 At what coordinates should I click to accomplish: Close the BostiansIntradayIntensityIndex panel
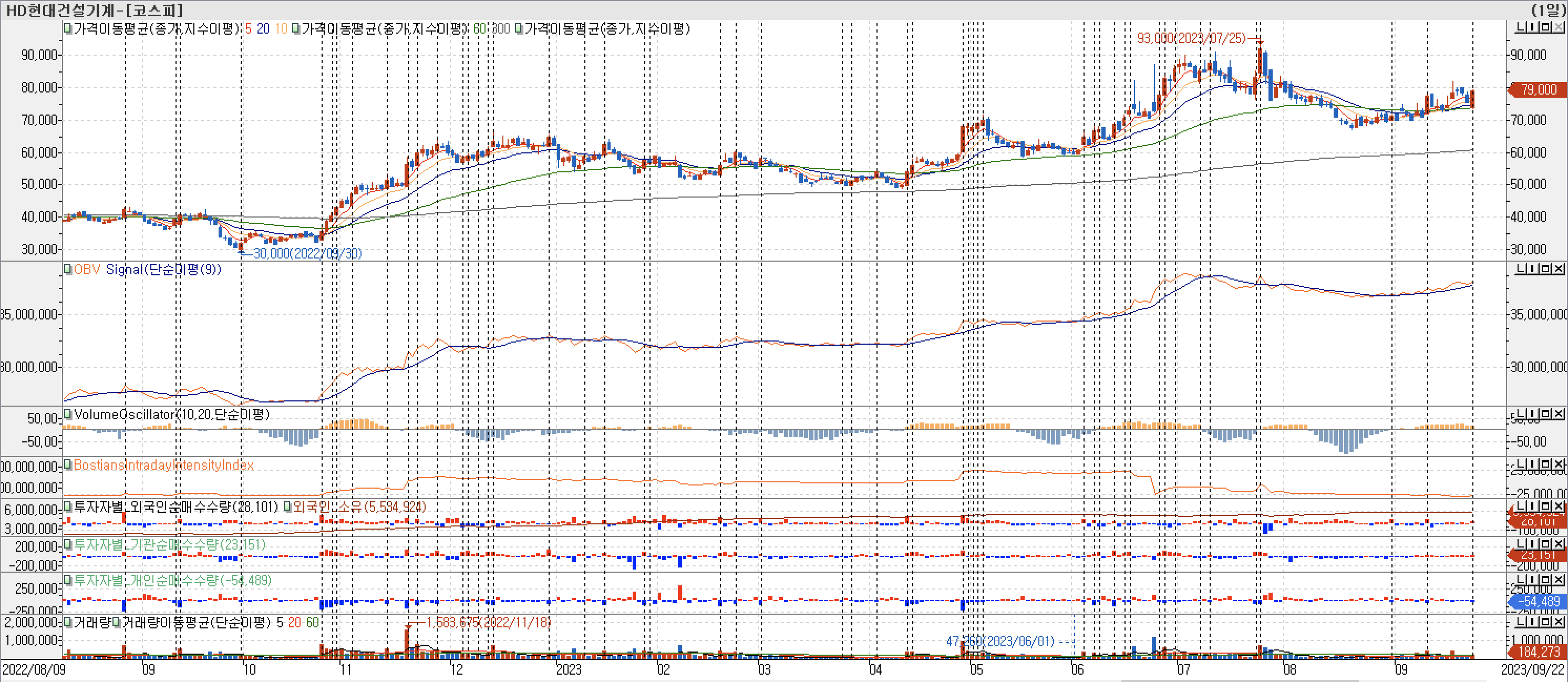tap(1558, 465)
